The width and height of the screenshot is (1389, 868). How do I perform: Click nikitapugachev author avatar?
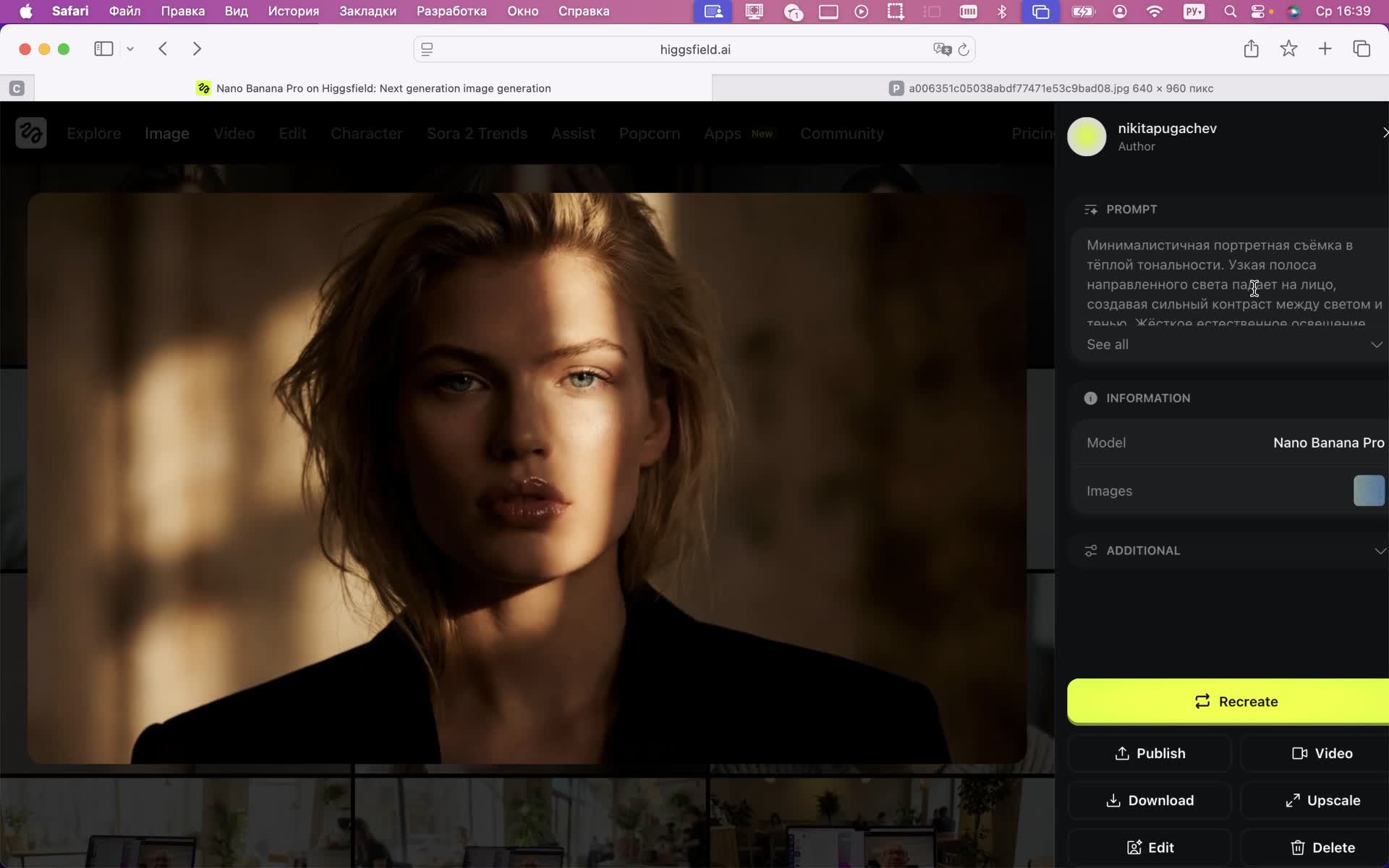[1087, 137]
